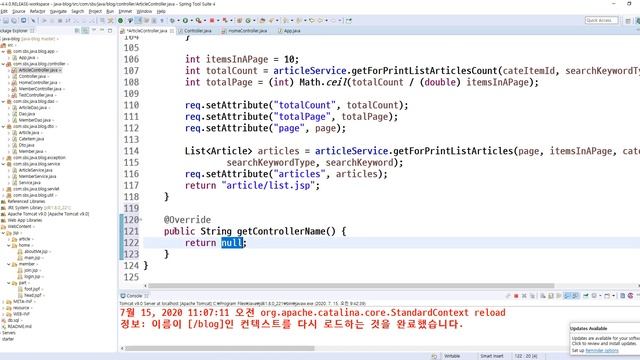The image size is (640, 360).
Task: Open the Project menu
Action: 96,11
